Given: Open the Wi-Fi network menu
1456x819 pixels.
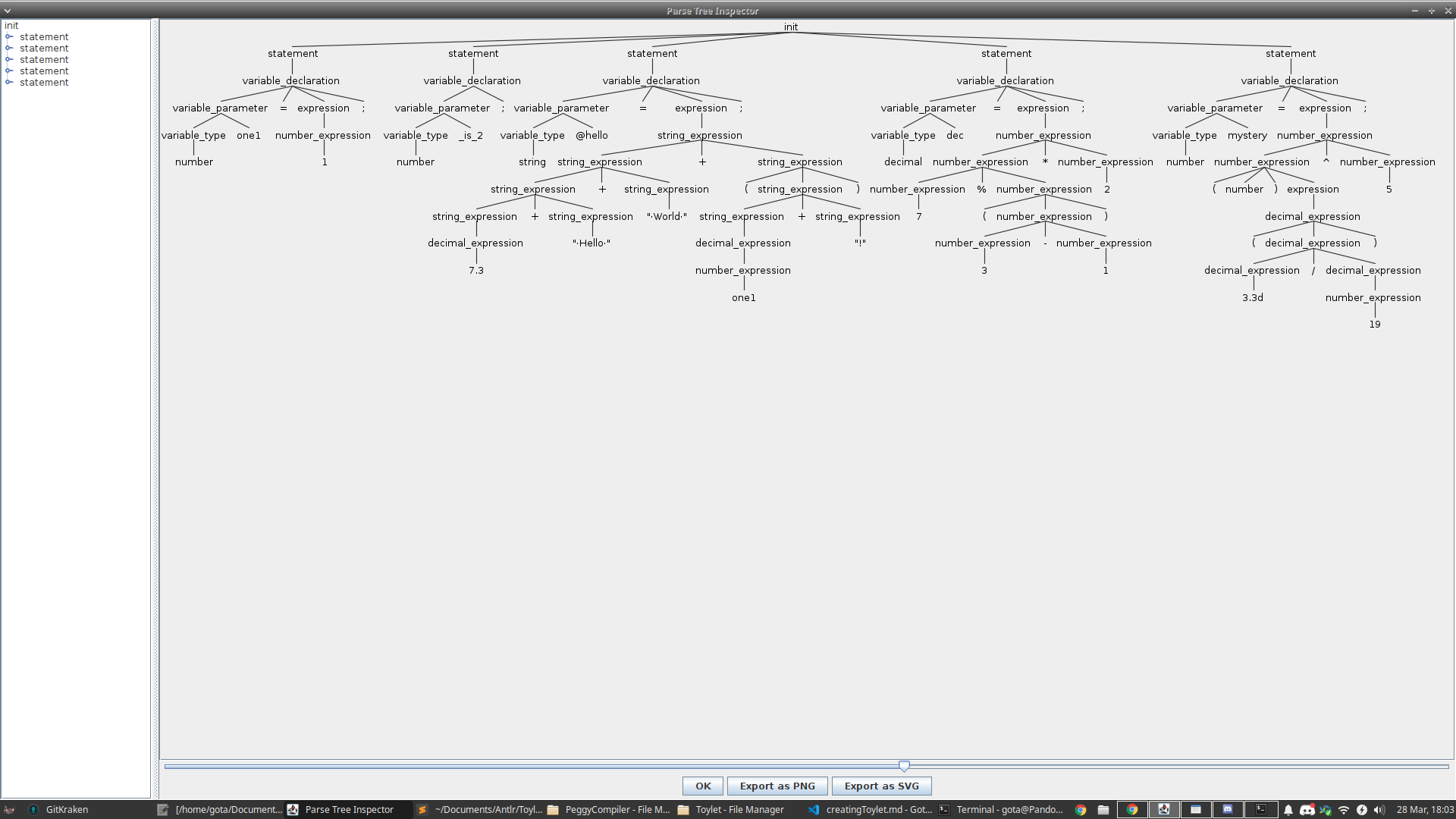Looking at the screenshot, I should click(x=1344, y=810).
